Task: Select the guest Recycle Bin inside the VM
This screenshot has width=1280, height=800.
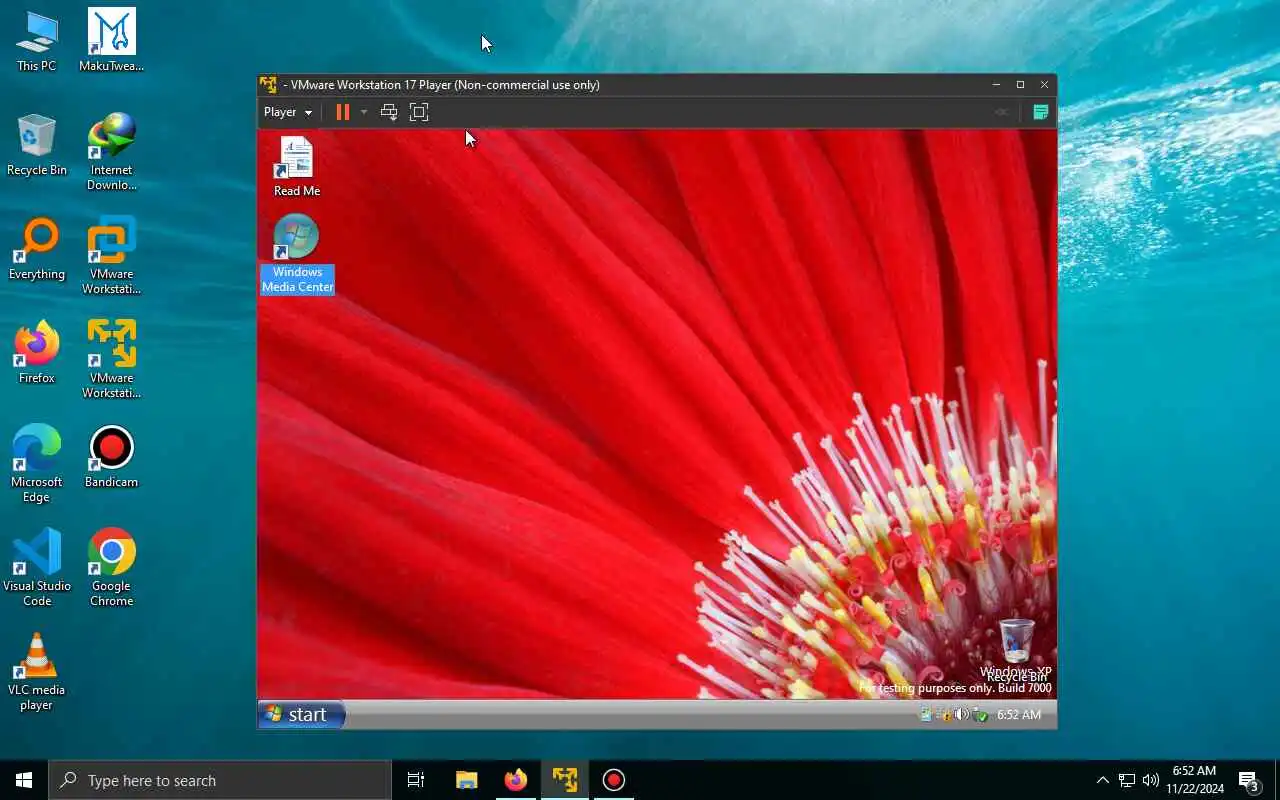Action: click(1017, 650)
